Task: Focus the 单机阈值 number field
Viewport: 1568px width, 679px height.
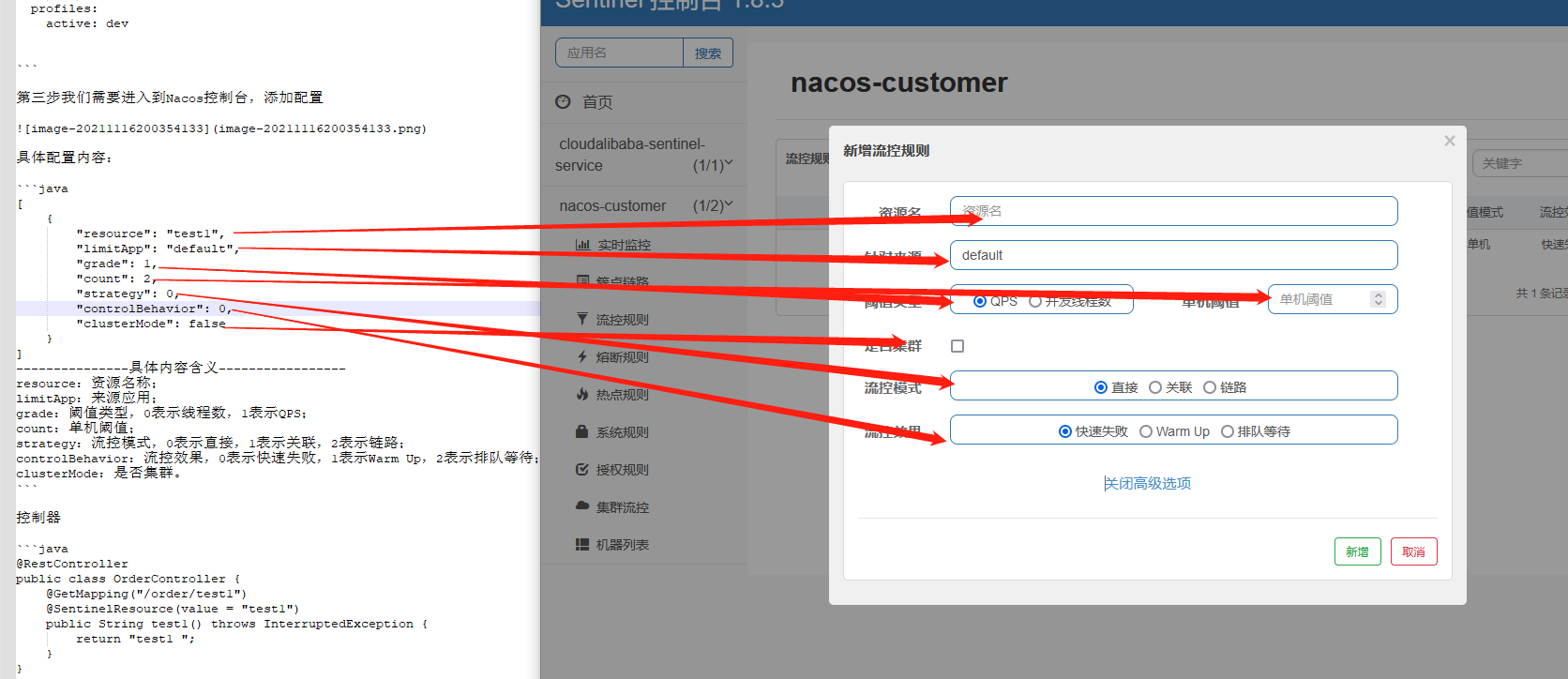Action: 1333,299
